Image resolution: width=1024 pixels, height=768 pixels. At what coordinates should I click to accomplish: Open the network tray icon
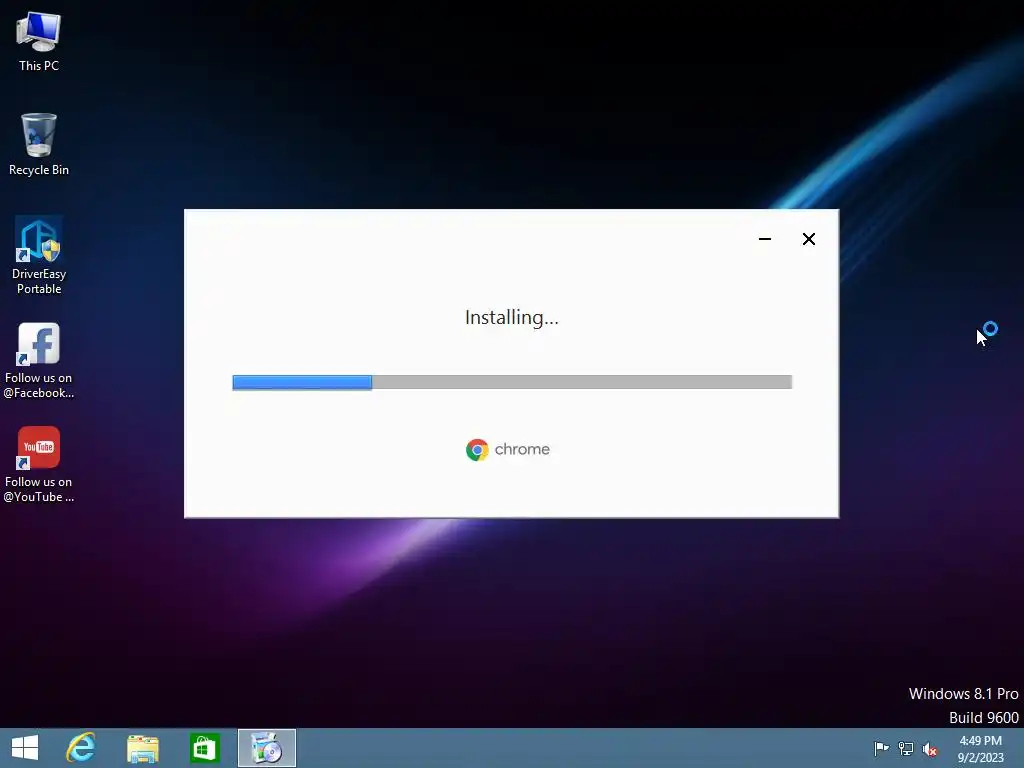(x=906, y=748)
